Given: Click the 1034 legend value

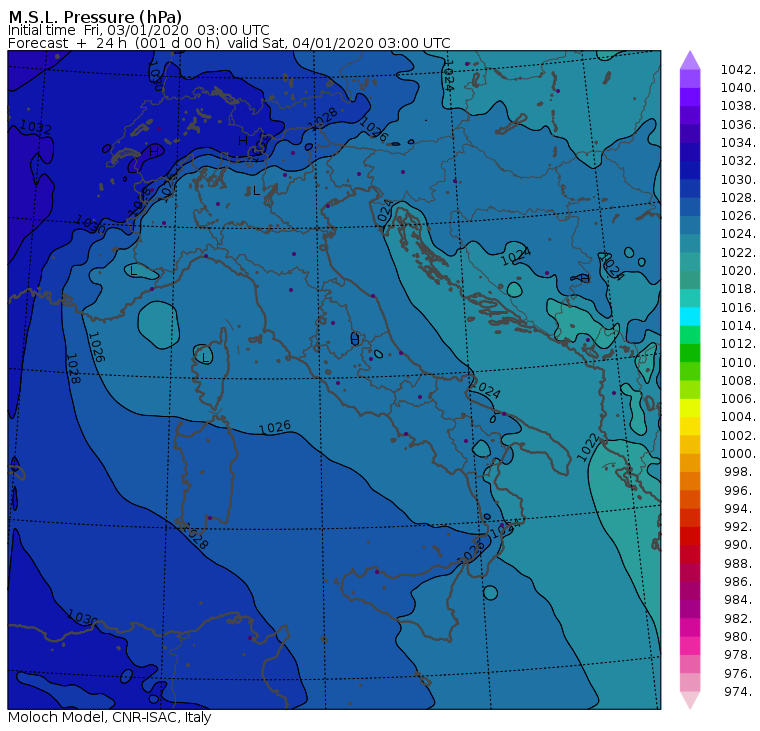Looking at the screenshot, I should click(738, 143).
